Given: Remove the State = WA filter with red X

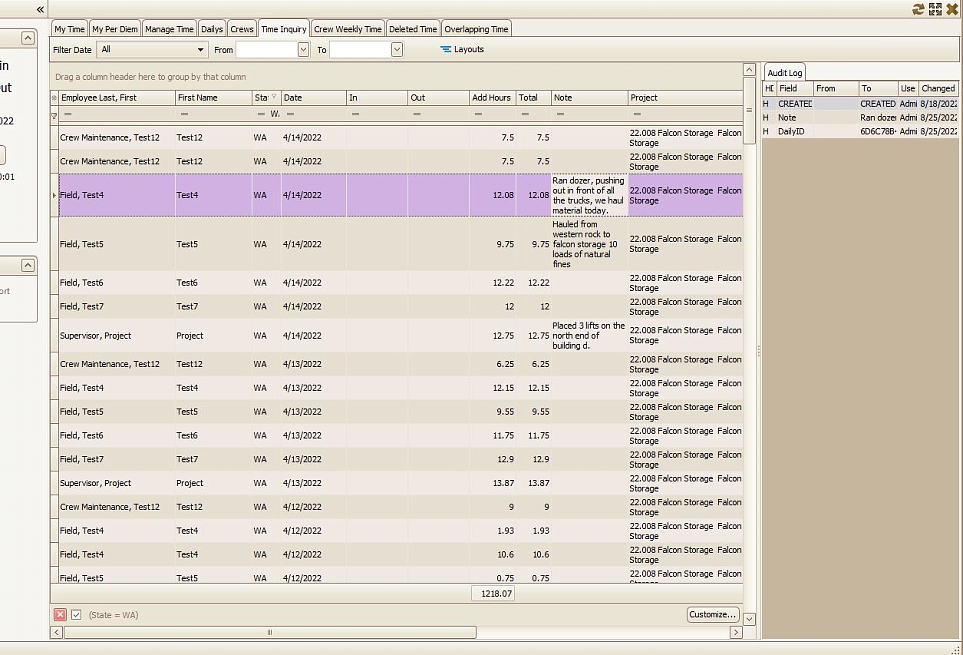Looking at the screenshot, I should point(60,615).
